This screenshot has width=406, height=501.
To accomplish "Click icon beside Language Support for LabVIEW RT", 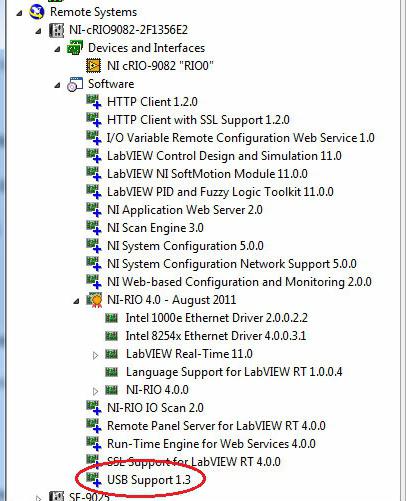I will pos(111,372).
